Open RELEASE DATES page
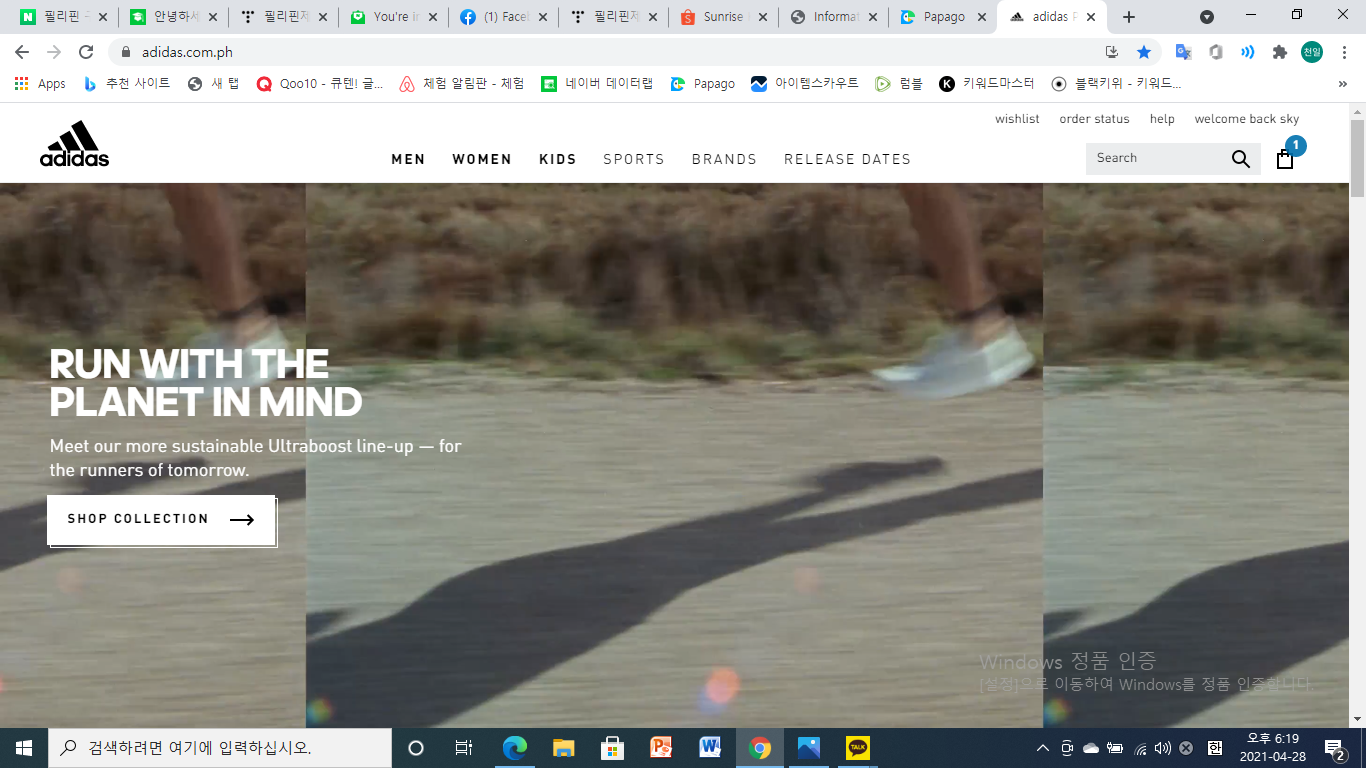Screen dimensions: 1366x768 coord(848,159)
